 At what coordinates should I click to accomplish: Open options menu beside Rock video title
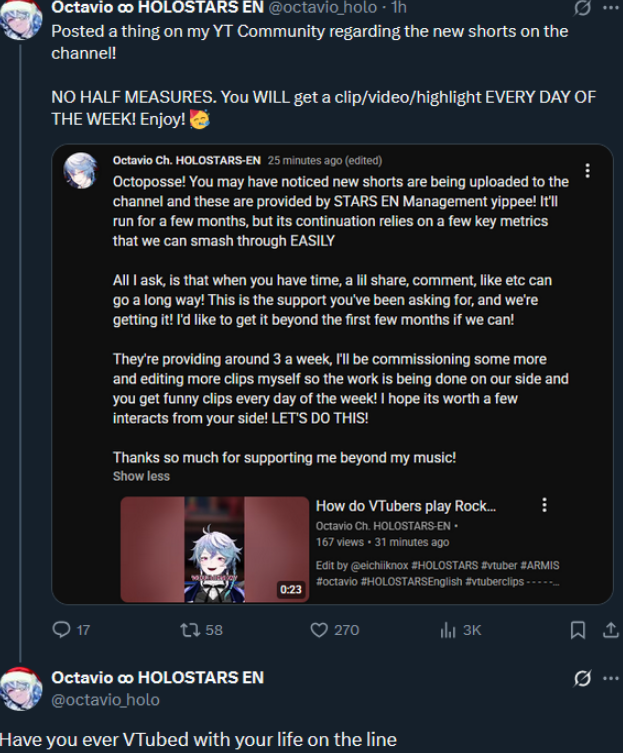tap(544, 505)
